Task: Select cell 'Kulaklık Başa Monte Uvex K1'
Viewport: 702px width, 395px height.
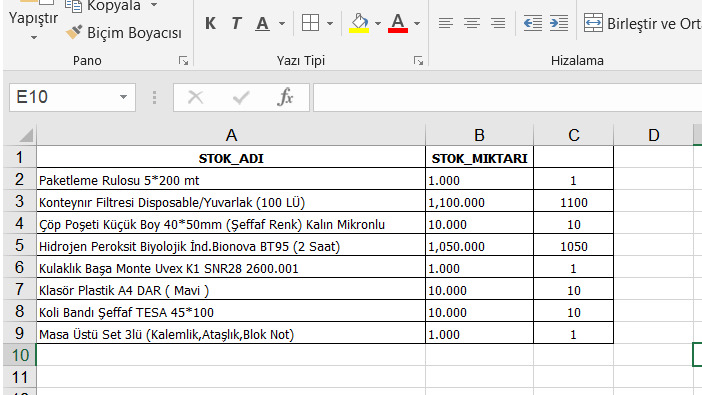Action: pos(231,267)
